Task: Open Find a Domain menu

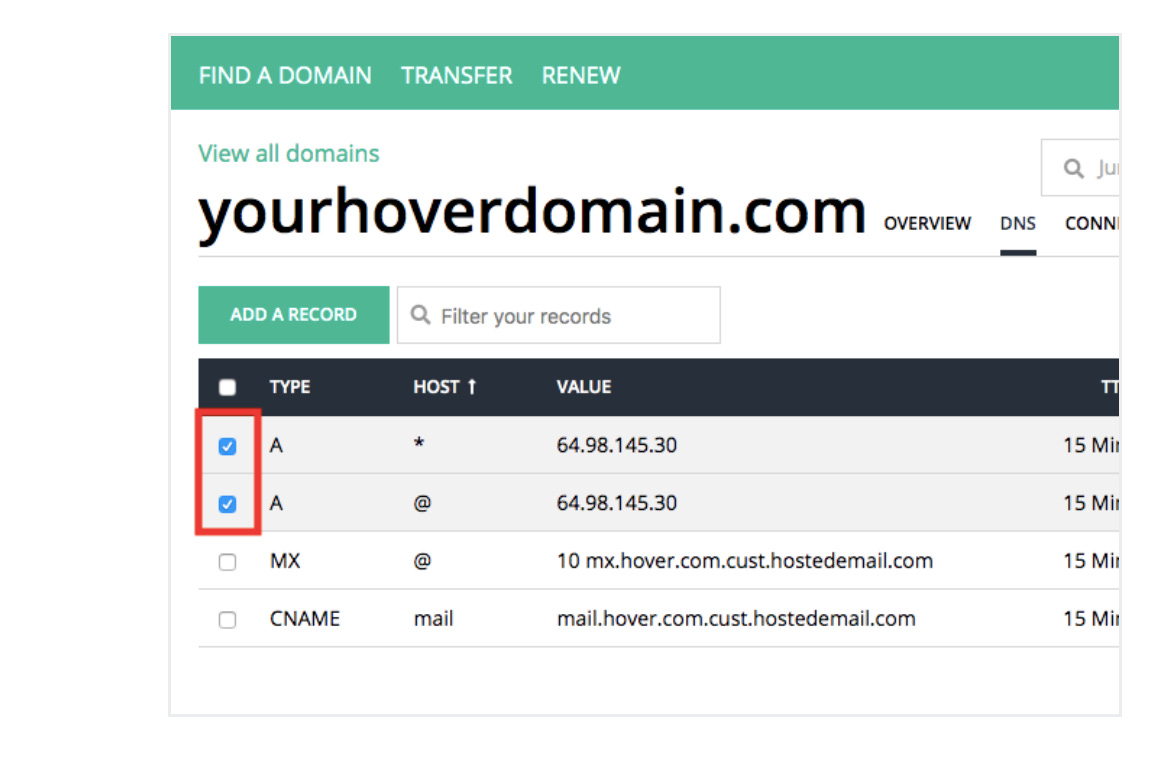Action: (284, 75)
